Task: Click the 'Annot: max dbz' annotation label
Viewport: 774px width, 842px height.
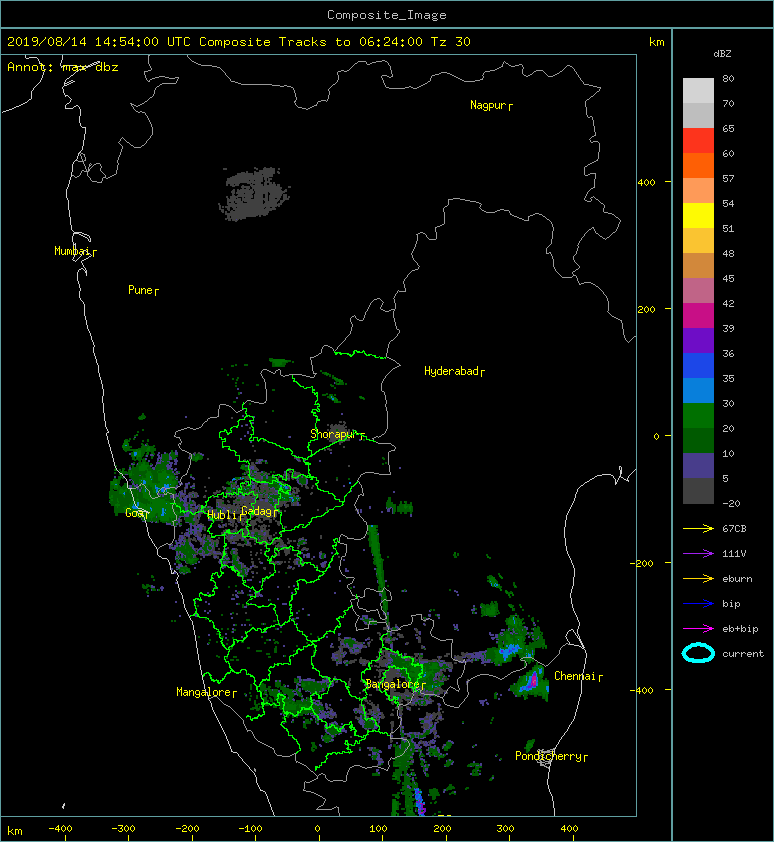Action: coord(62,67)
